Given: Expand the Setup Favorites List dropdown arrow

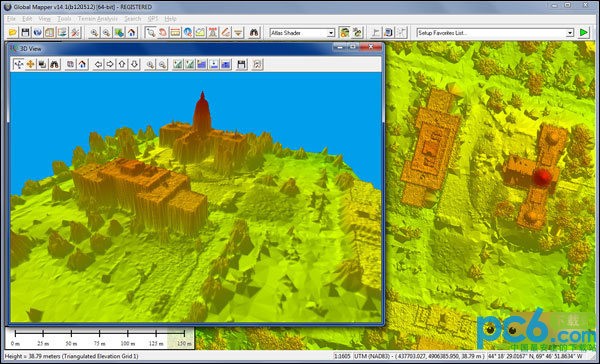Looking at the screenshot, I should [570, 33].
